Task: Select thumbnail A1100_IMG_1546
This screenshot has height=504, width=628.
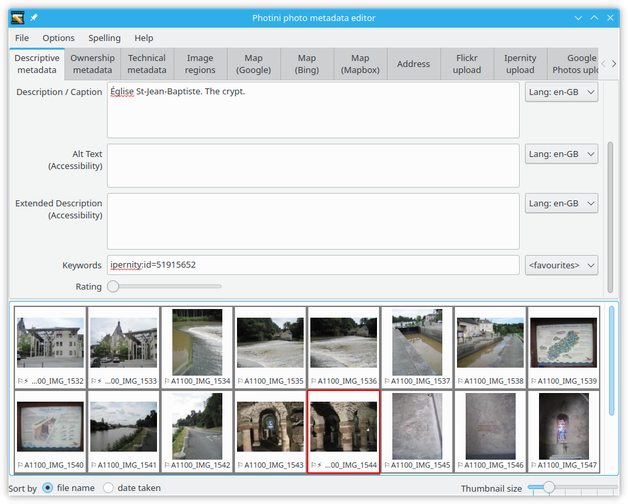Action: click(490, 431)
